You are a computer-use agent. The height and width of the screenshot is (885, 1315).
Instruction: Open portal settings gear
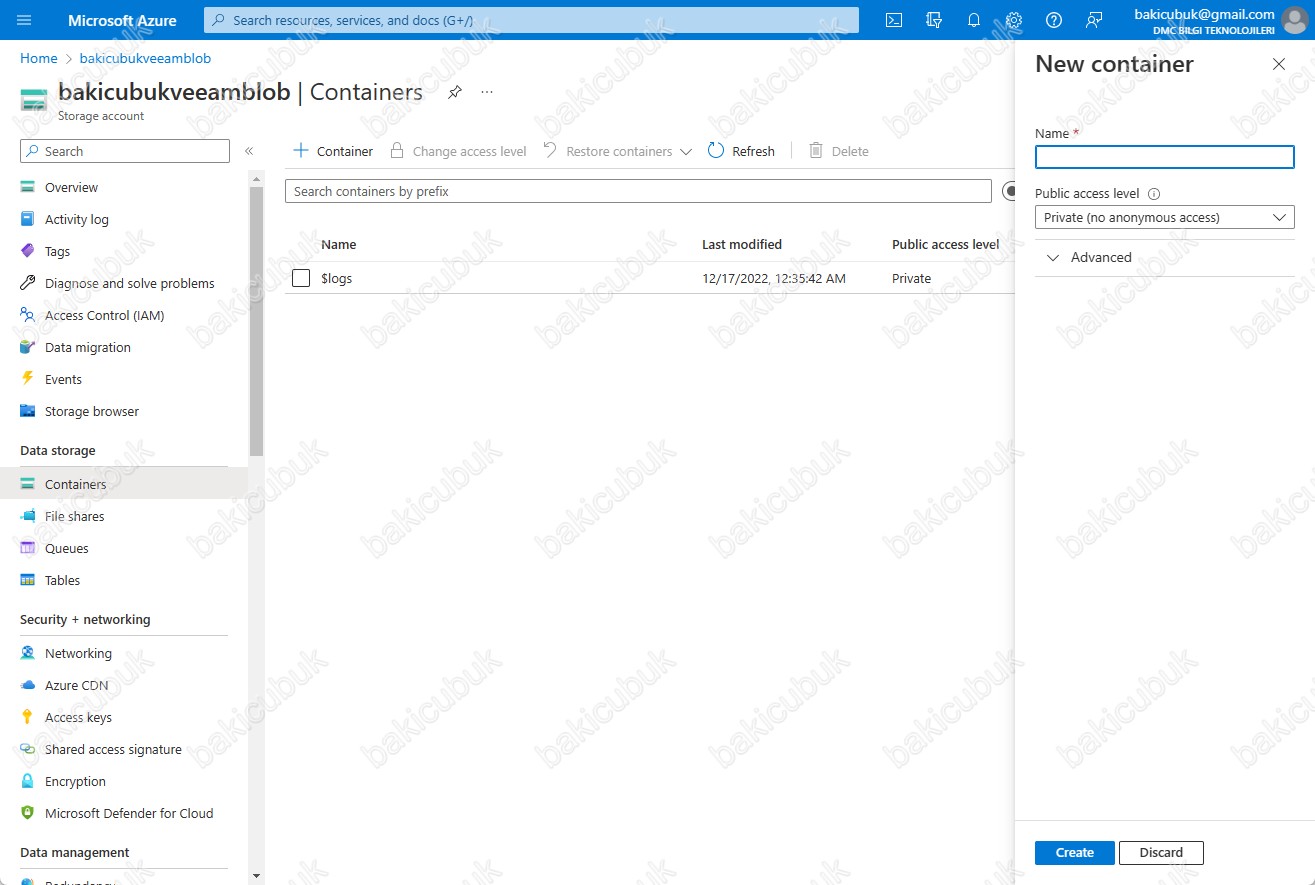(1014, 20)
